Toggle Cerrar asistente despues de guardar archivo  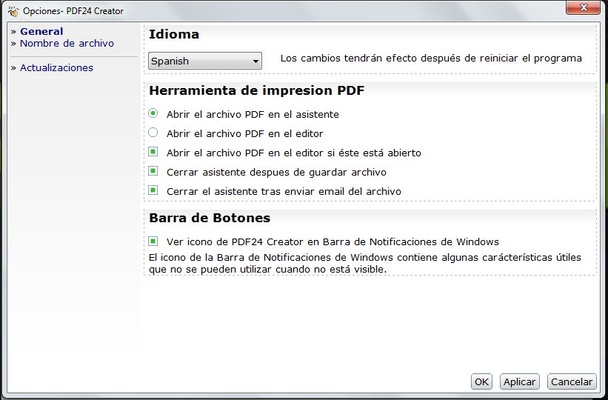153,171
